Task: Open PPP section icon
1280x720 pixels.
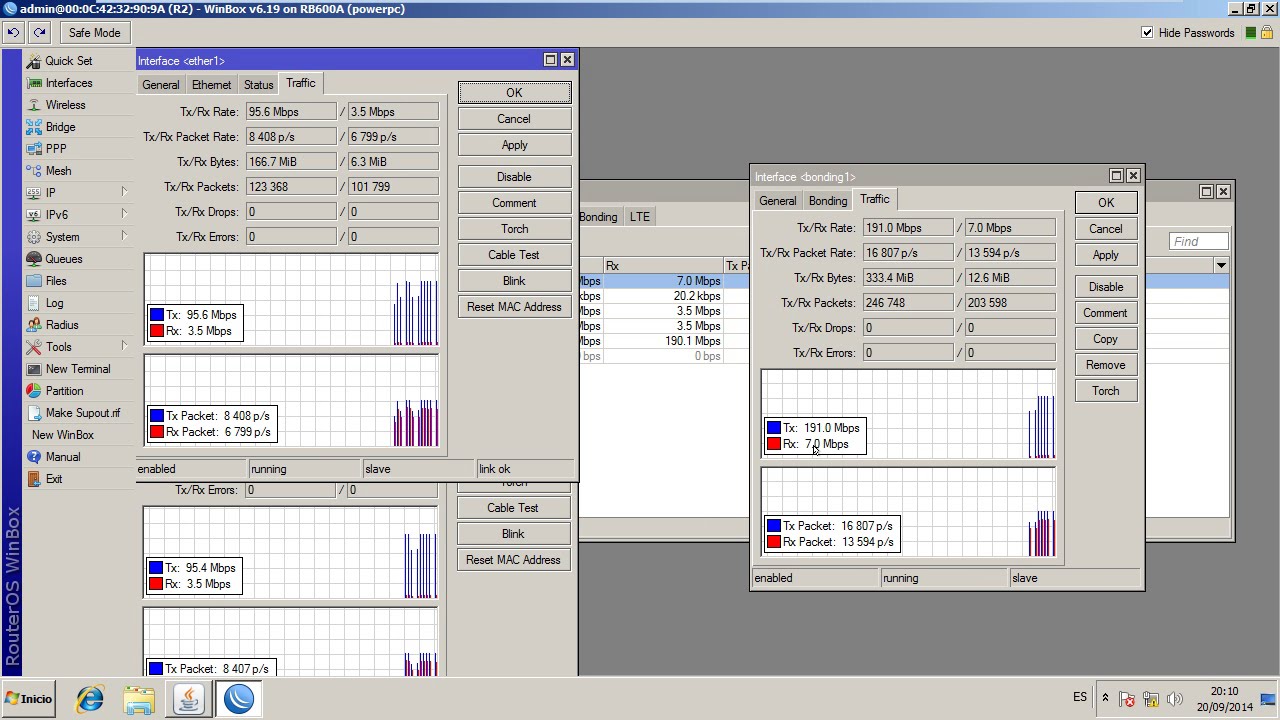Action: 34,149
